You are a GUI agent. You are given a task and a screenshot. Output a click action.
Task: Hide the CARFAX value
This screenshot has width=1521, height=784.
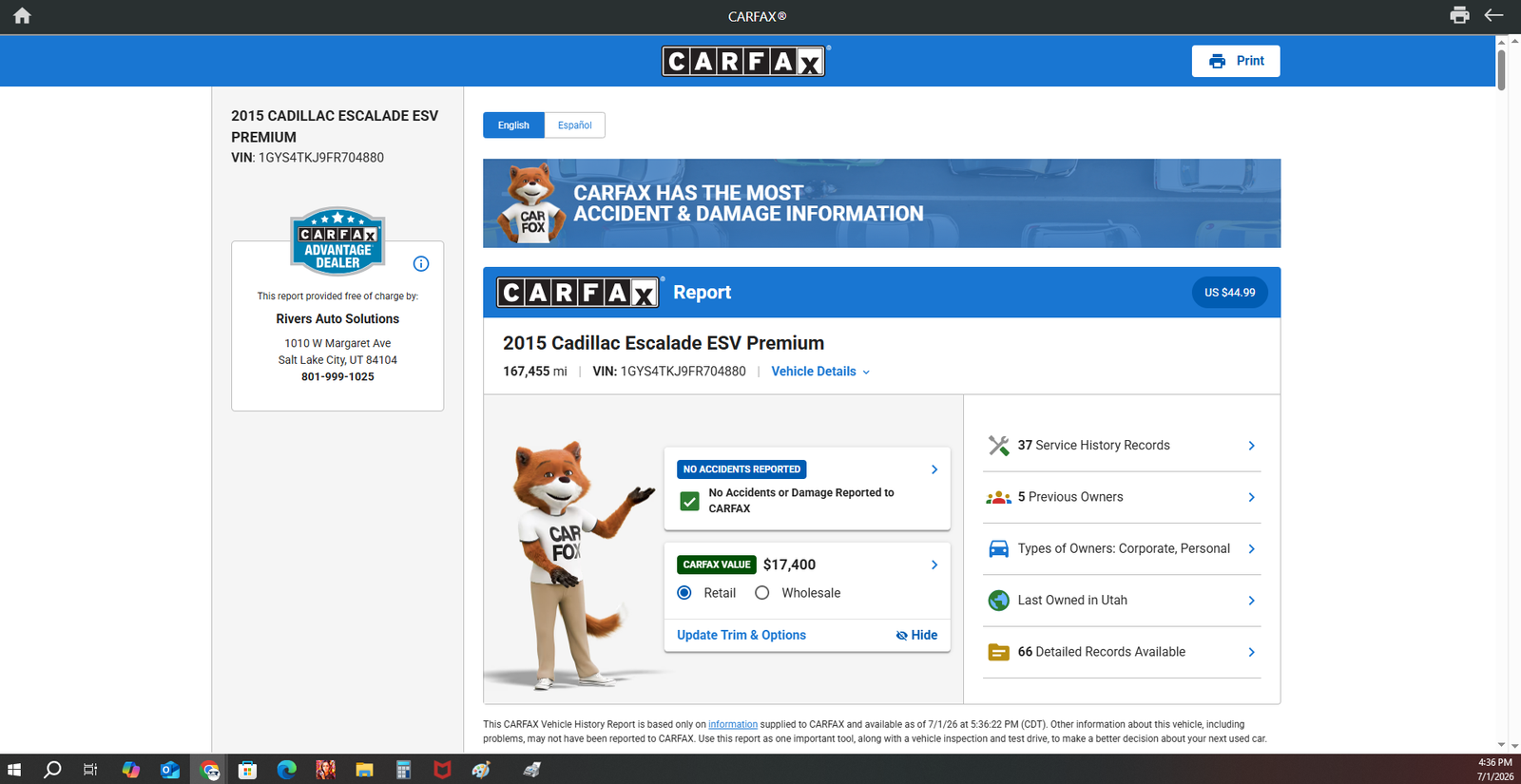(x=916, y=635)
